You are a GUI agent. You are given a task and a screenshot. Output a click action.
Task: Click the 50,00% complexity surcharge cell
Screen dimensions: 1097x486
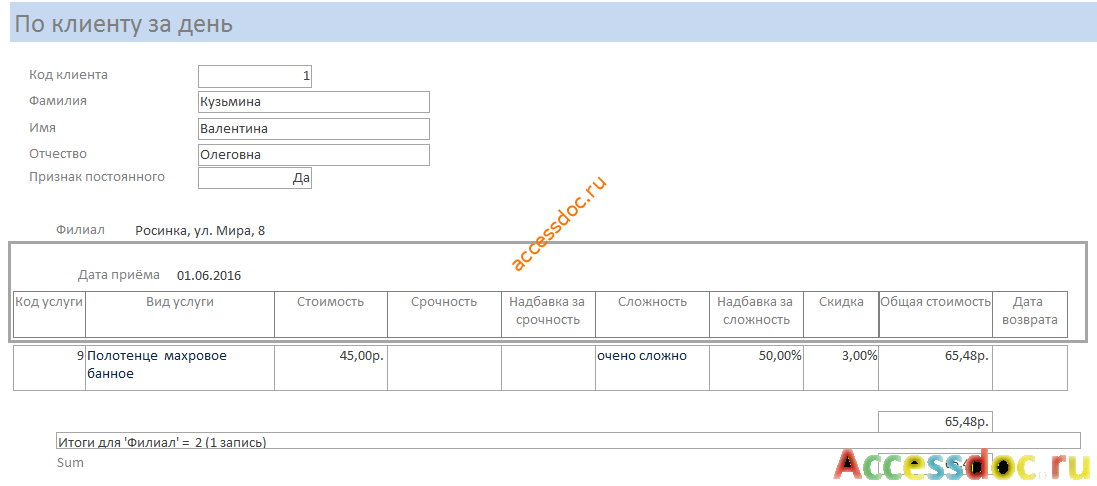pos(756,368)
